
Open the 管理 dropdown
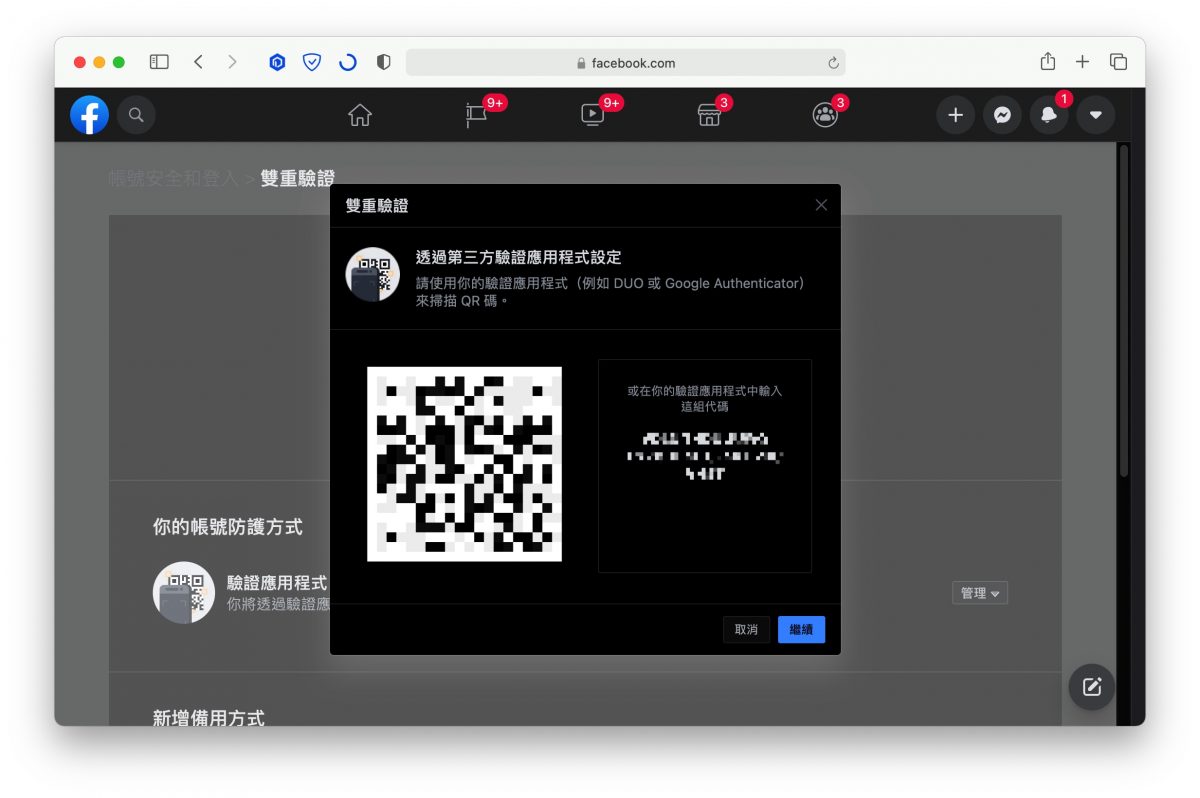980,593
